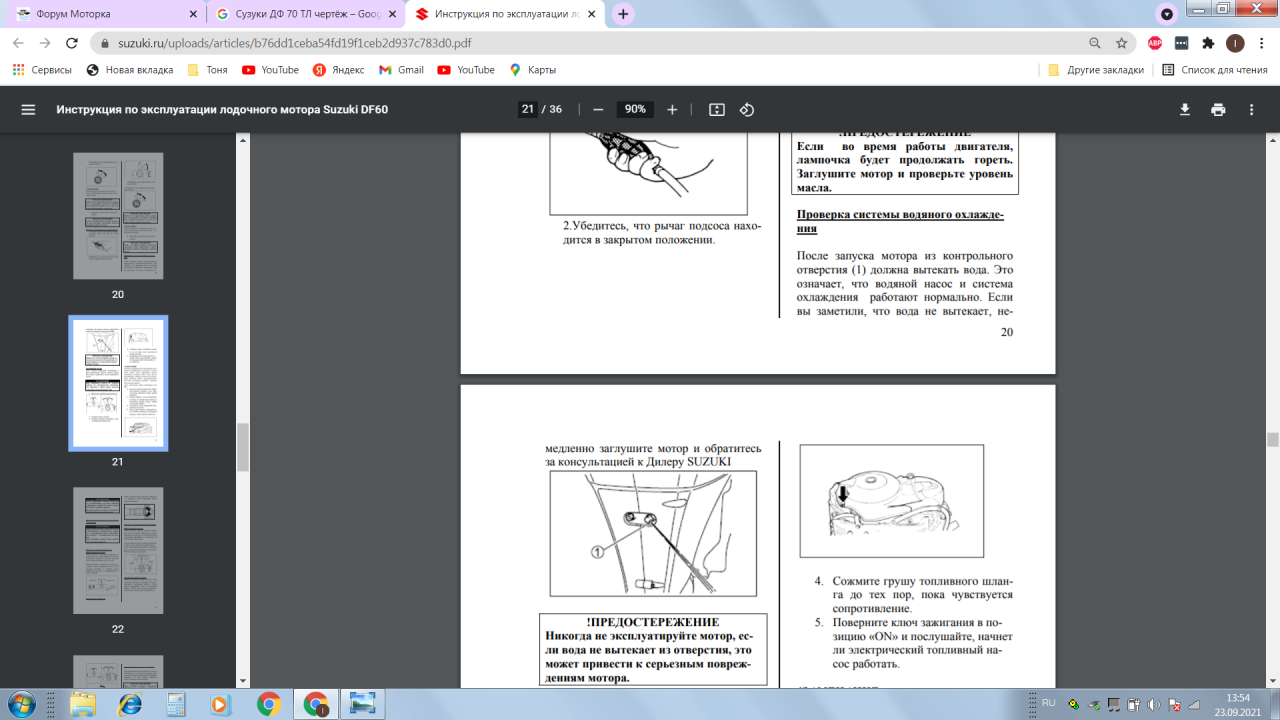This screenshot has height=720, width=1280.
Task: Open the Карты bookmark
Action: (533, 70)
